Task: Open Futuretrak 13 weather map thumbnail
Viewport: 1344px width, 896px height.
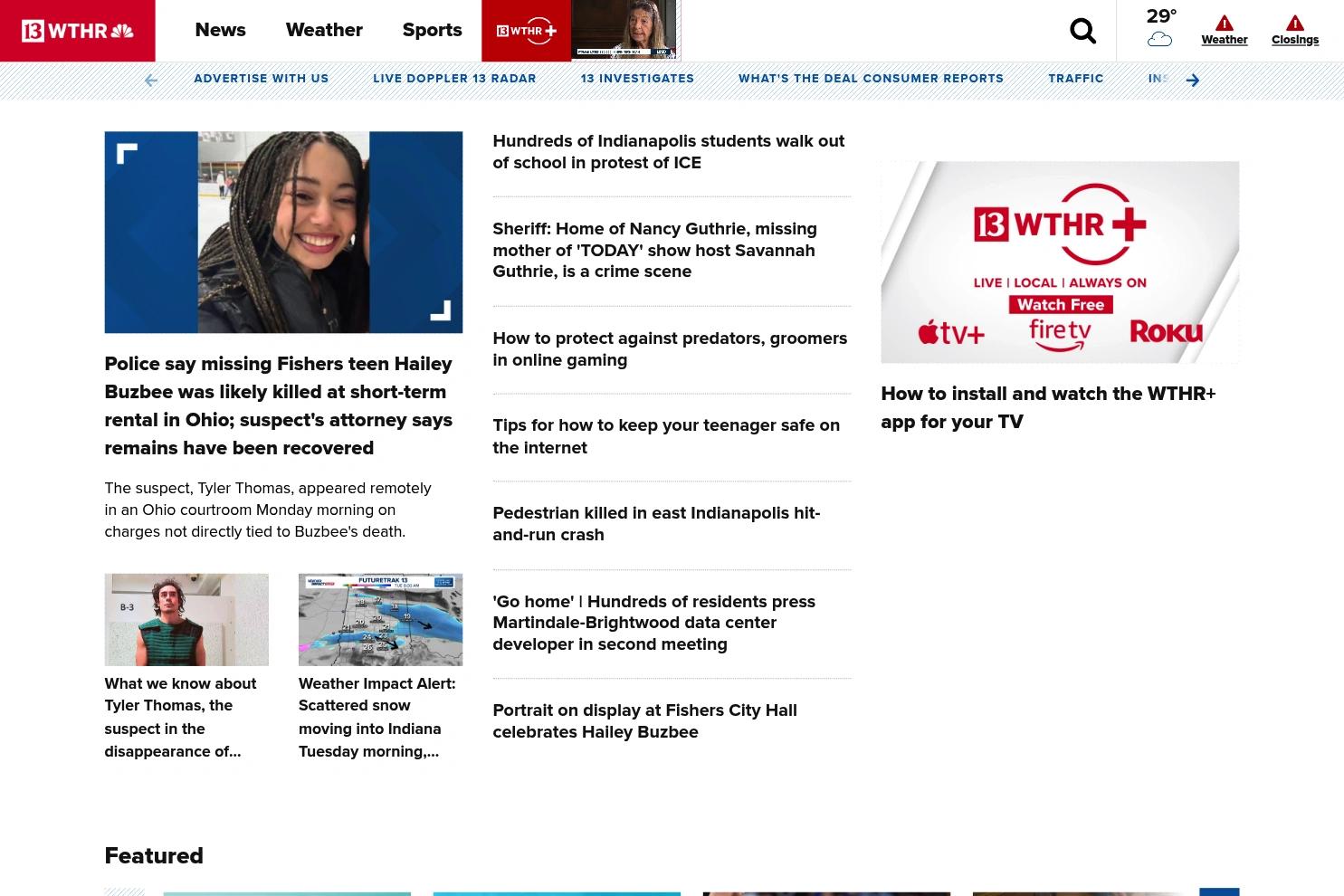Action: 380,619
